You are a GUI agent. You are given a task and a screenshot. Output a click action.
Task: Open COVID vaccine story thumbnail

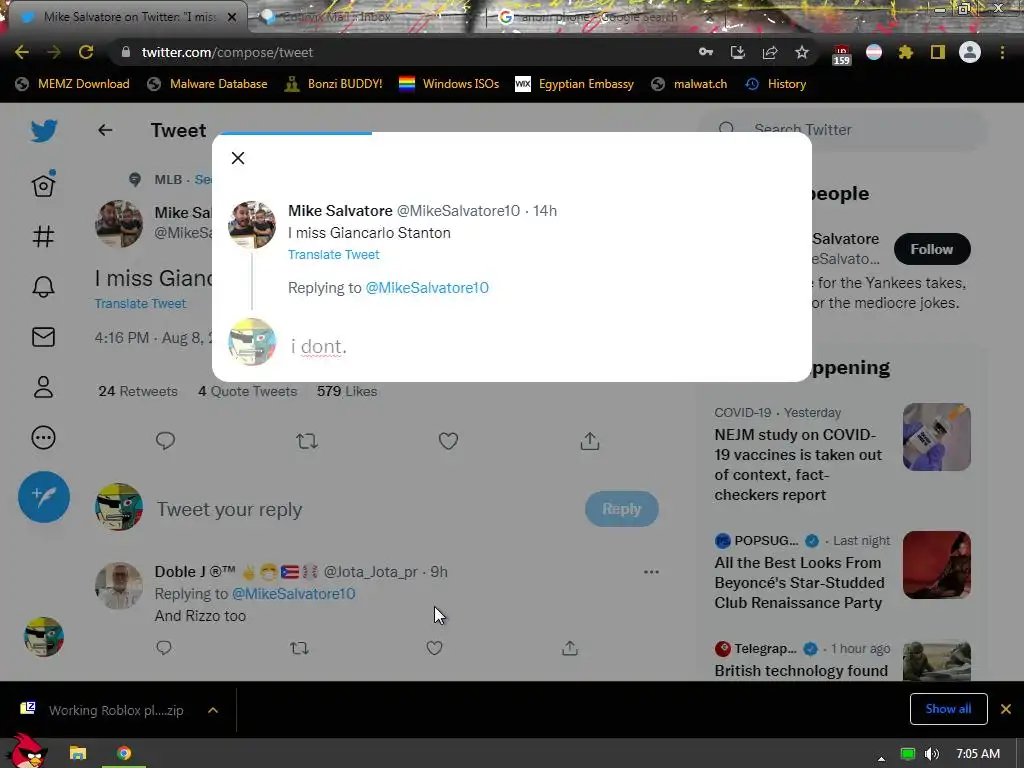coord(936,437)
